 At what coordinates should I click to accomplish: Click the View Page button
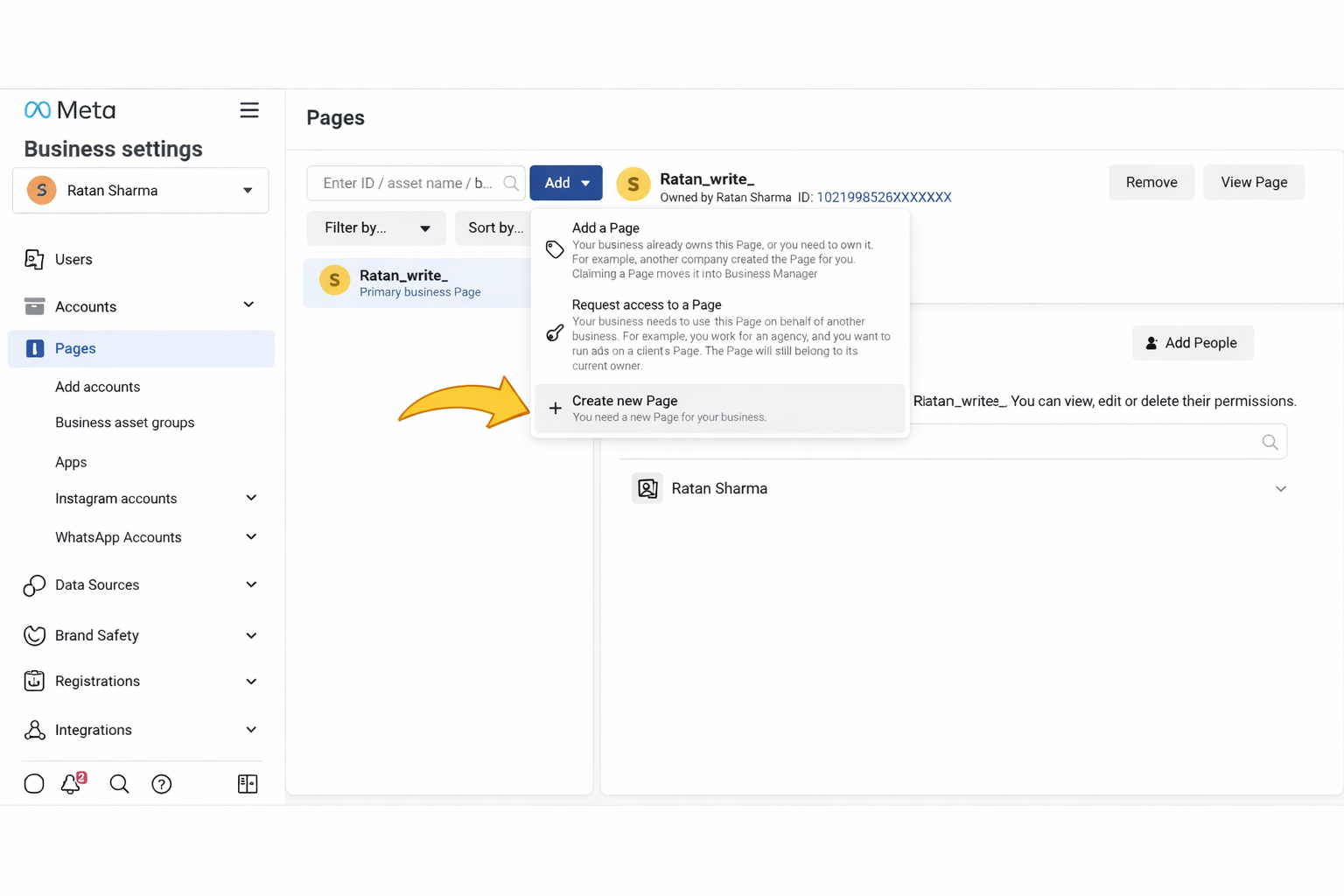[1254, 182]
